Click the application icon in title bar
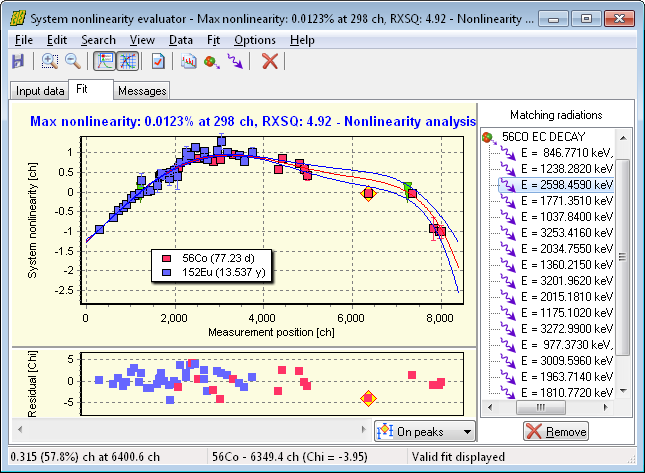The image size is (645, 473). coord(18,19)
